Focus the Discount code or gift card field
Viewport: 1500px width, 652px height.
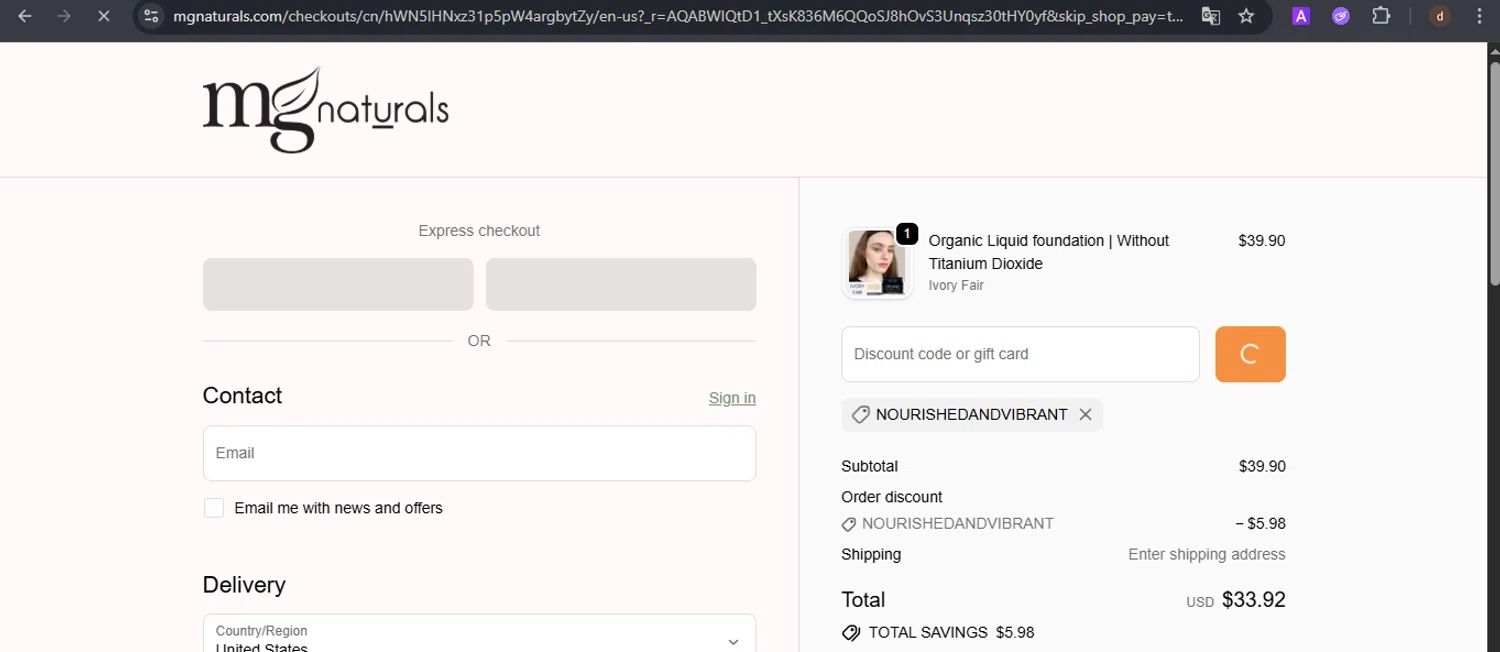click(1020, 354)
